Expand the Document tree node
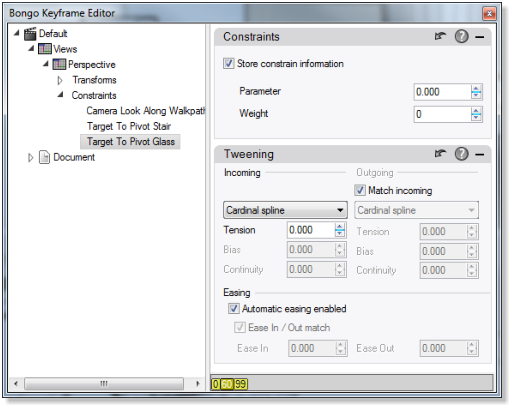This screenshot has height=410, width=514. tap(31, 157)
